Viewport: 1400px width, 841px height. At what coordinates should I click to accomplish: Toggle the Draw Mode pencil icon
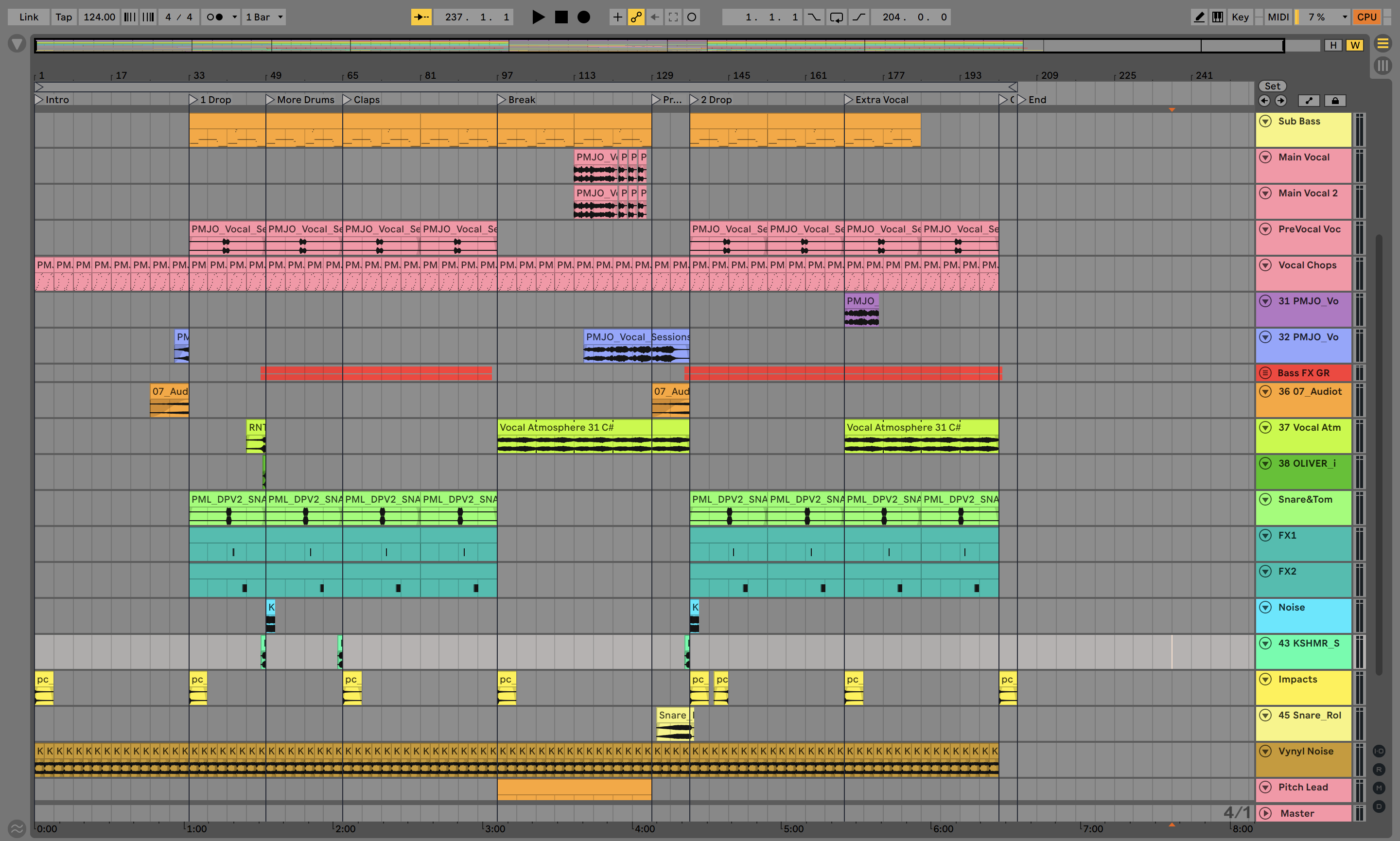coord(1199,17)
